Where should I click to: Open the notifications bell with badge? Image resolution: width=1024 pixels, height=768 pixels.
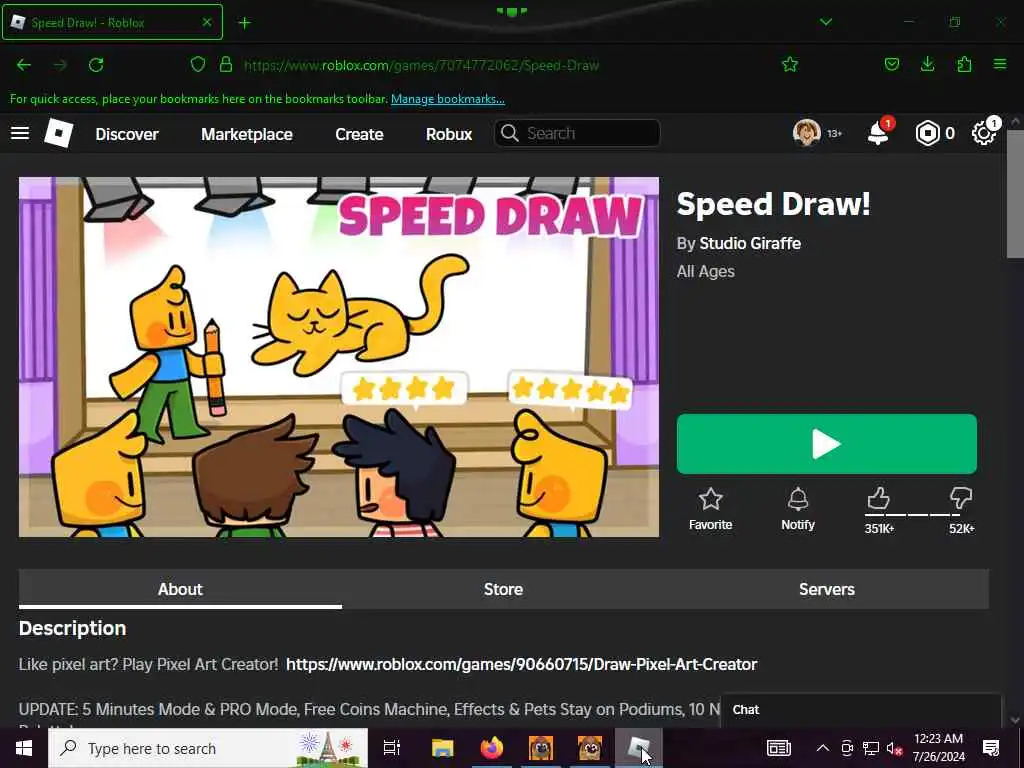tap(878, 133)
